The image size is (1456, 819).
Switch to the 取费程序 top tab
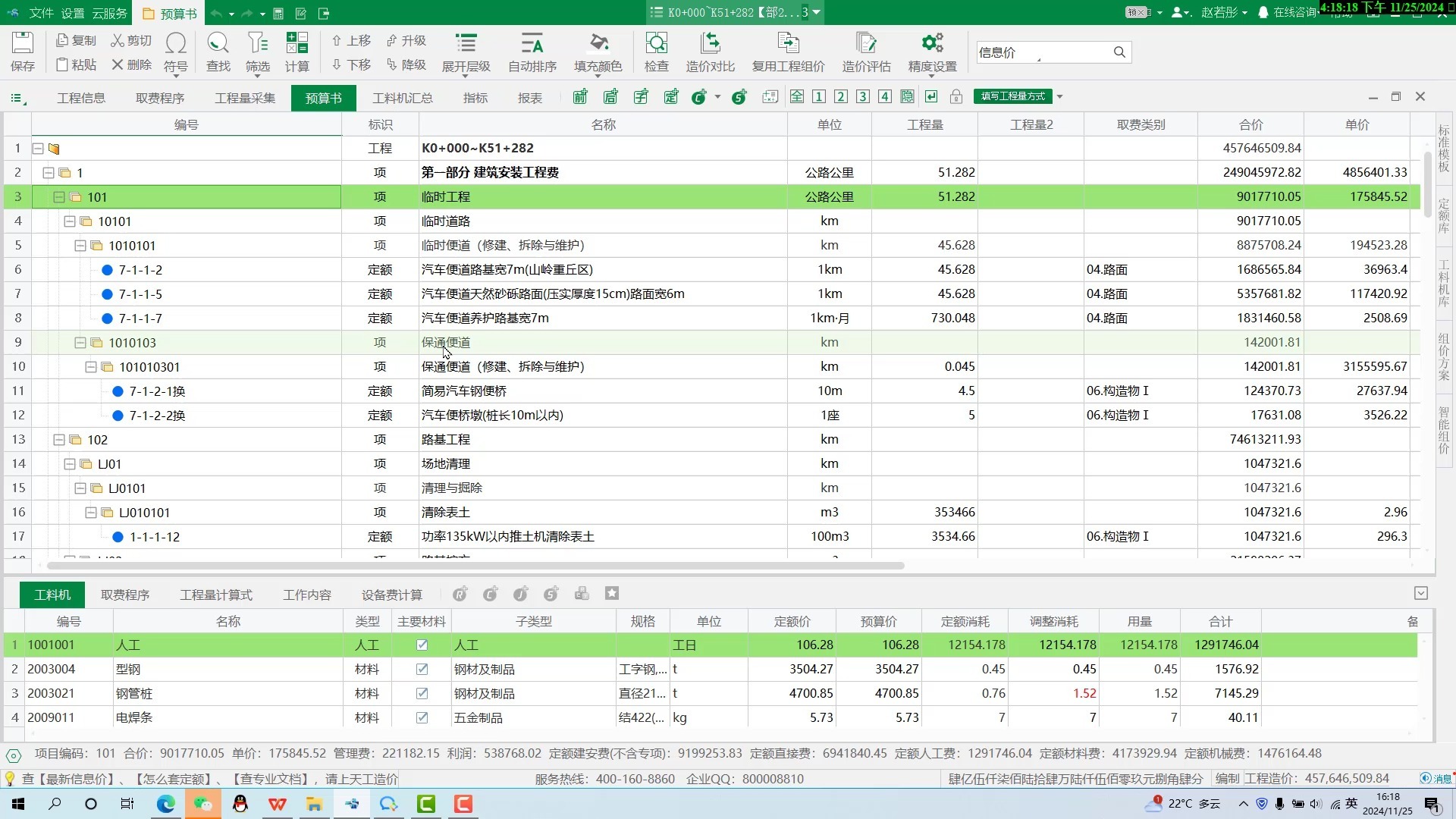(x=160, y=98)
